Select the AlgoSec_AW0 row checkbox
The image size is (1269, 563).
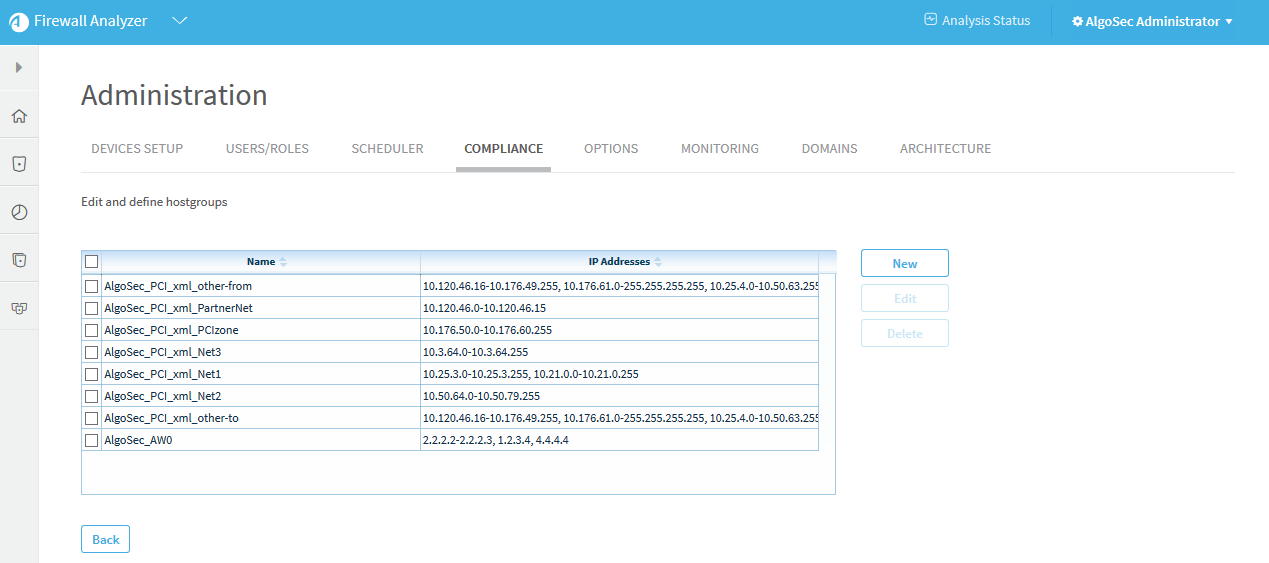pos(92,440)
